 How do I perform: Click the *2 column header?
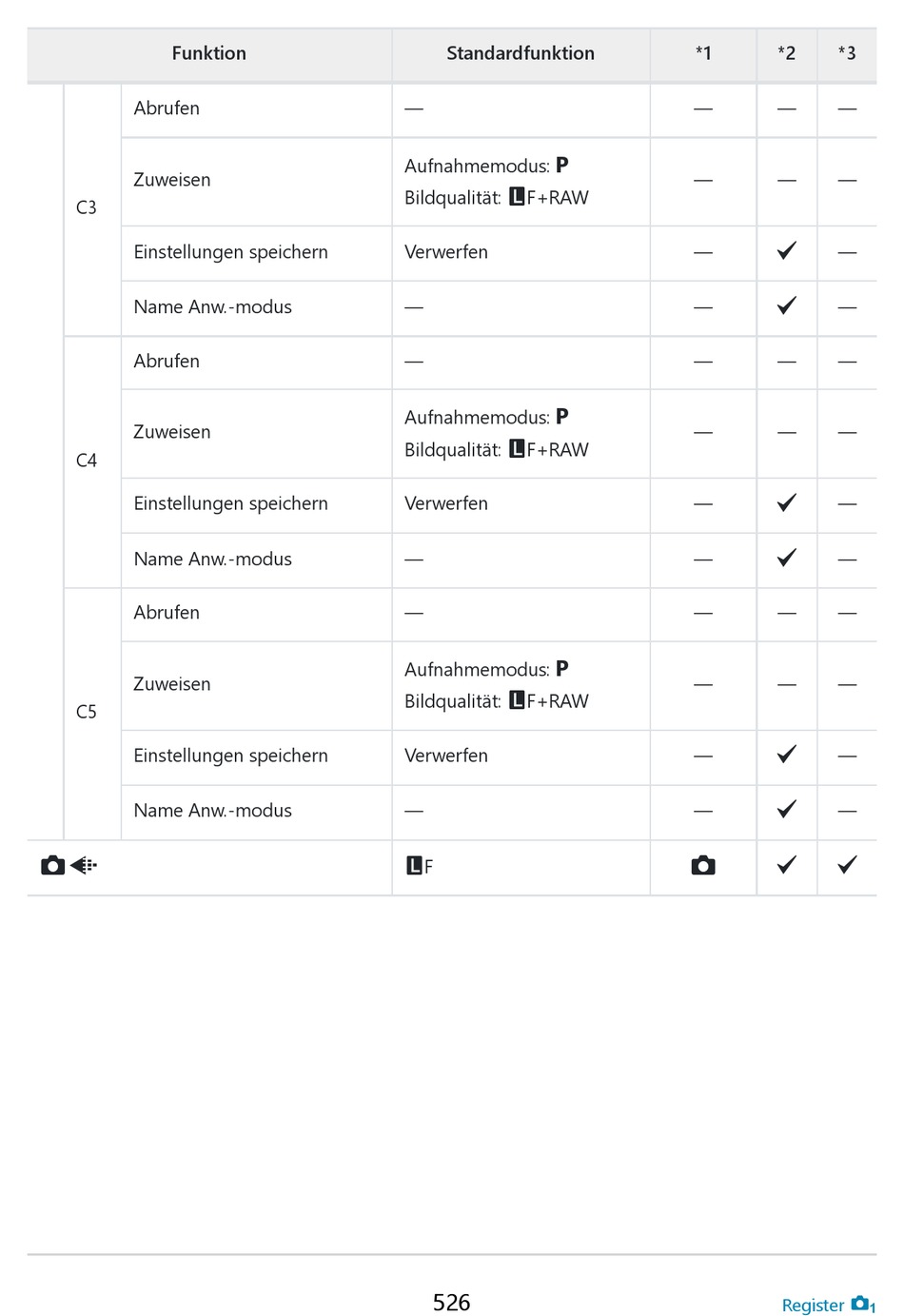[x=786, y=53]
